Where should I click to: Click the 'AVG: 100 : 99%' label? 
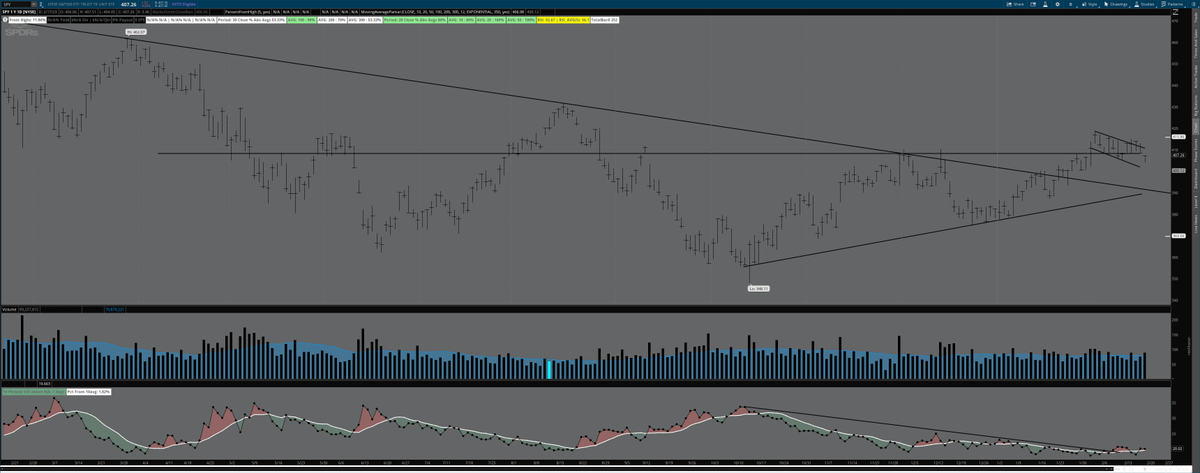tap(301, 20)
